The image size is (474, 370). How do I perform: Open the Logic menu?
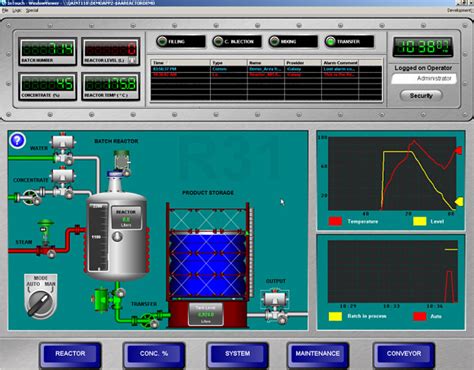point(17,11)
